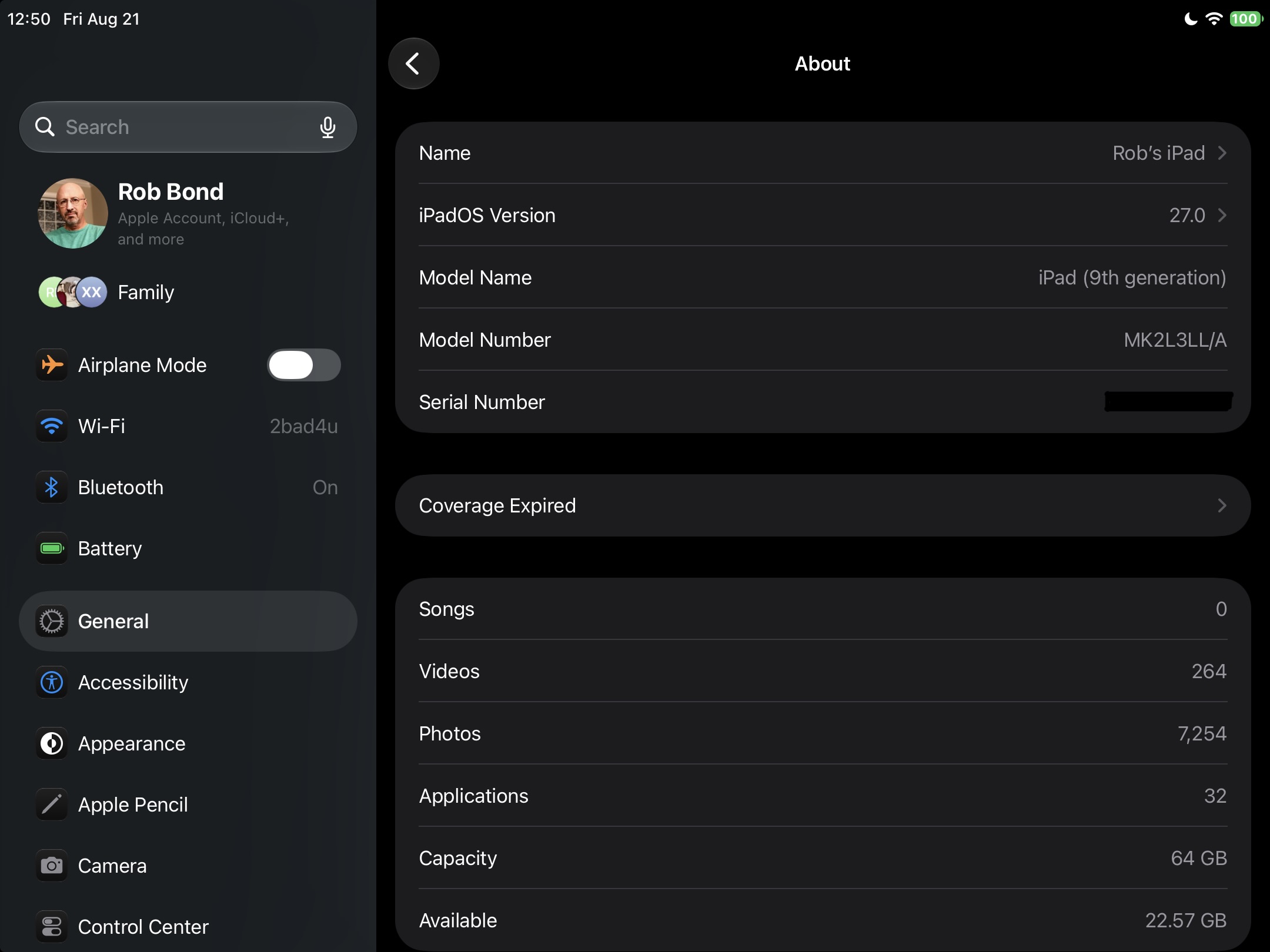Tap the Available value 22.57 GB

(1186, 920)
